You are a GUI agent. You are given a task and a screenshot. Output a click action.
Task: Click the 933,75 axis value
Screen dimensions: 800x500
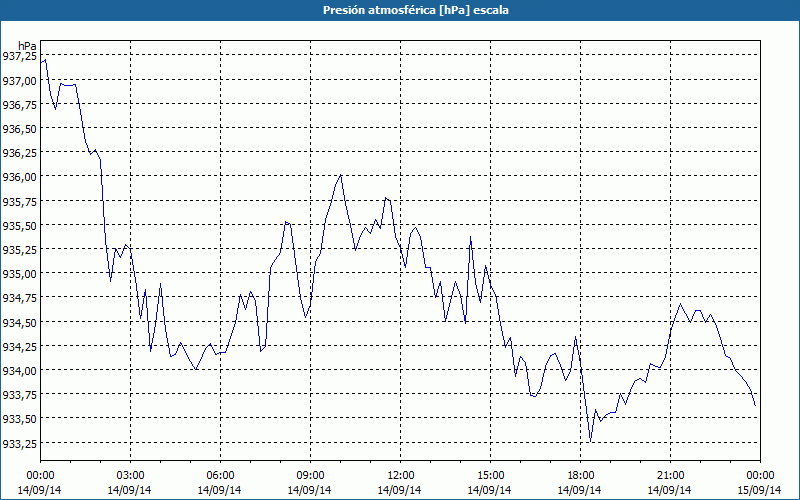[x=19, y=395]
